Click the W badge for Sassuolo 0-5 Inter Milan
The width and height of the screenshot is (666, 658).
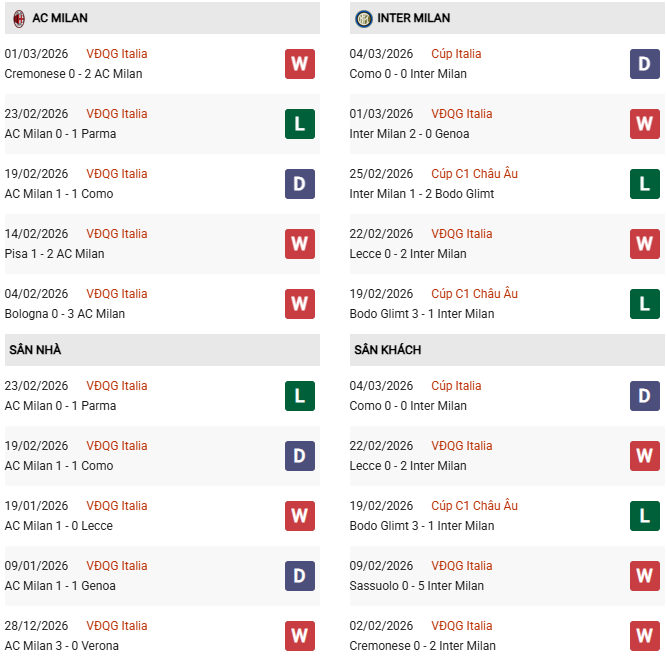(x=645, y=576)
